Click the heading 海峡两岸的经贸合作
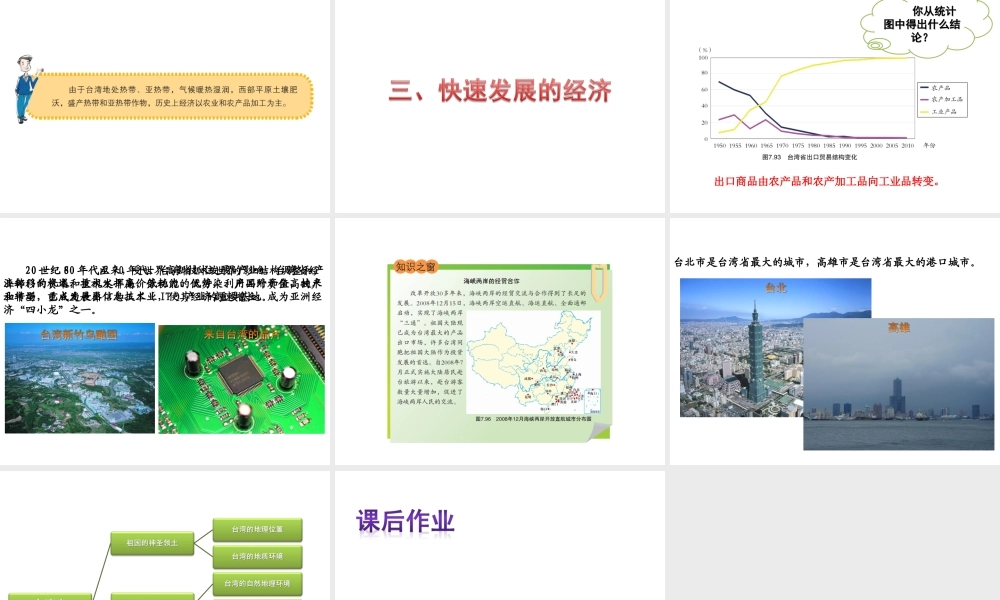This screenshot has width=1000, height=600. [491, 281]
